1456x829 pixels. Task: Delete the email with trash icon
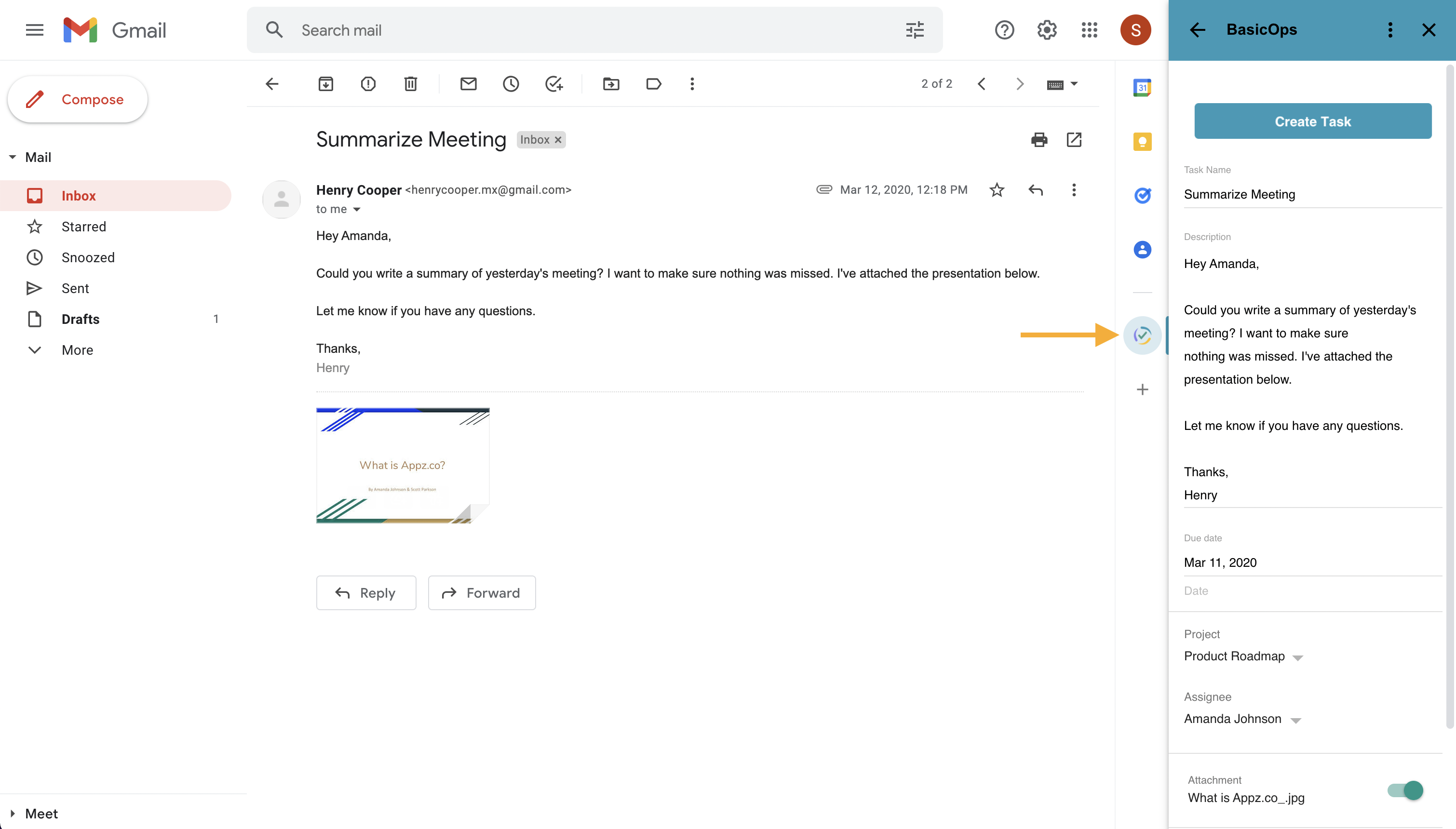coord(411,84)
